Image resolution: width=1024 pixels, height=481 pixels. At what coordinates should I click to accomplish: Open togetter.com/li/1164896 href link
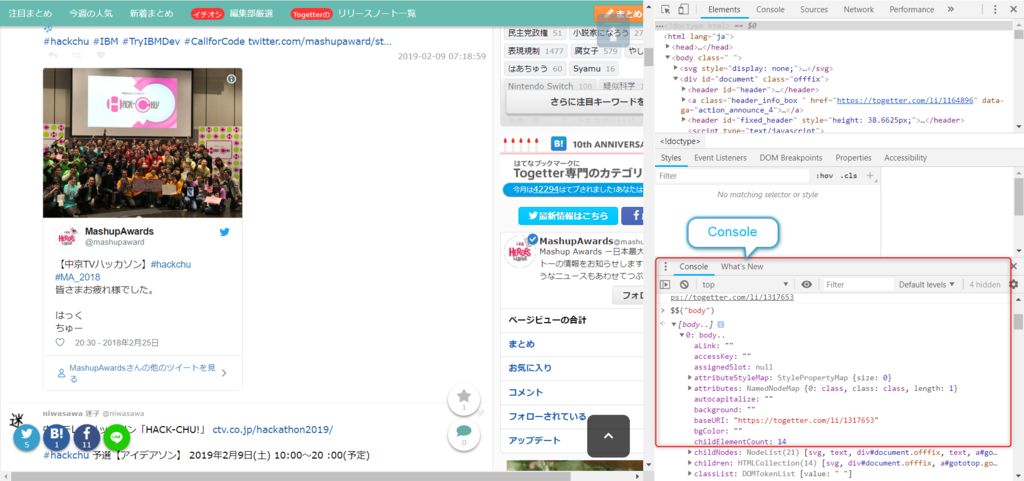905,101
